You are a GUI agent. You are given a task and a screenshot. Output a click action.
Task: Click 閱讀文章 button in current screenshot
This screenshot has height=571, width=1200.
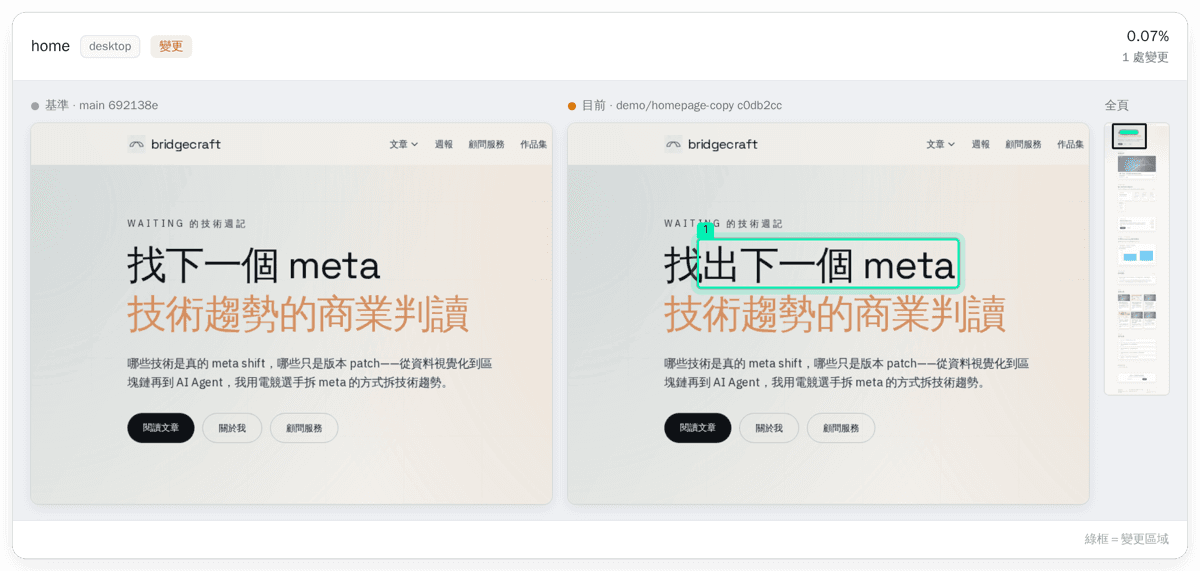(x=698, y=428)
